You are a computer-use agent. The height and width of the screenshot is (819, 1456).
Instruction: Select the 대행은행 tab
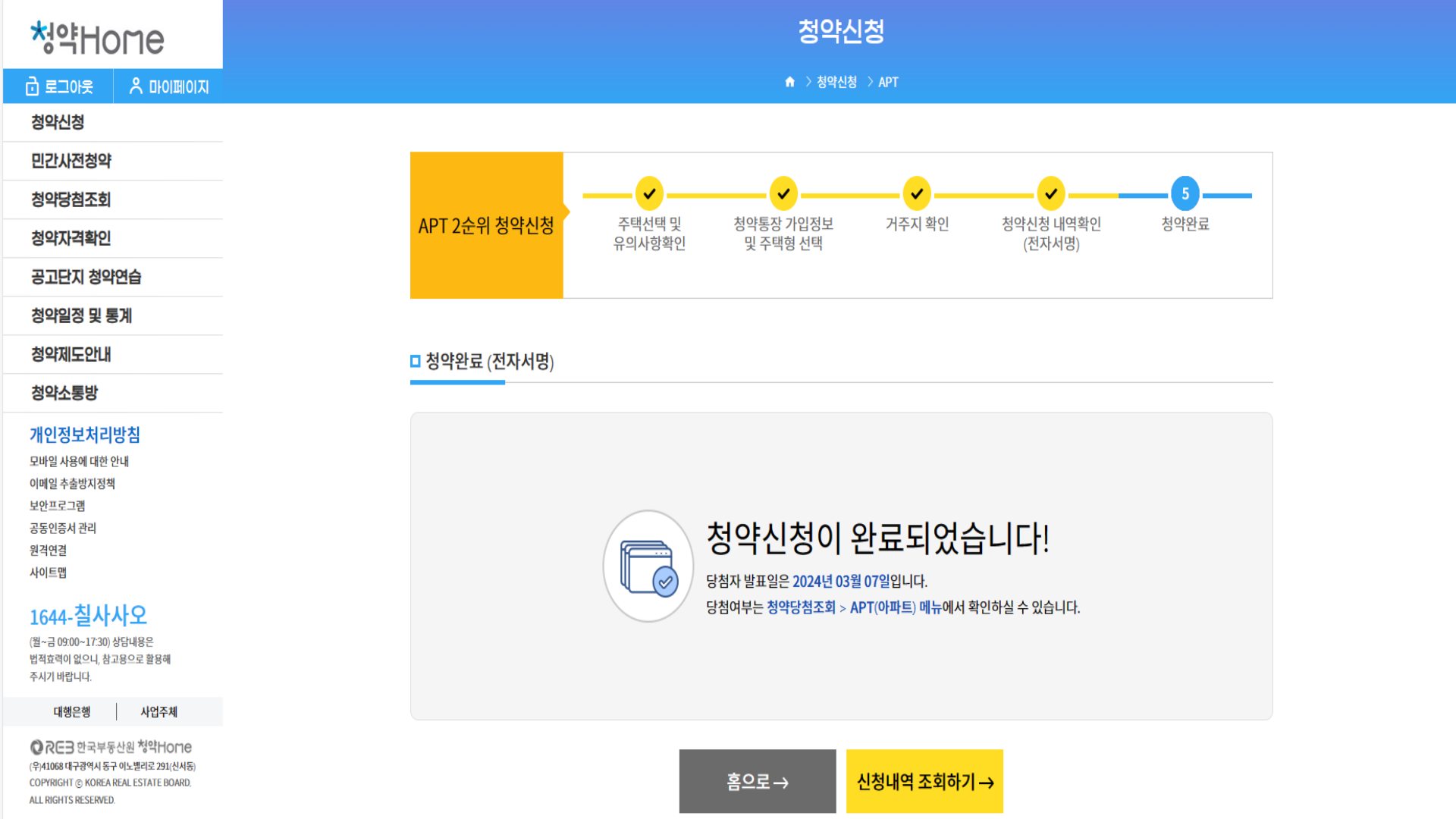tap(73, 711)
